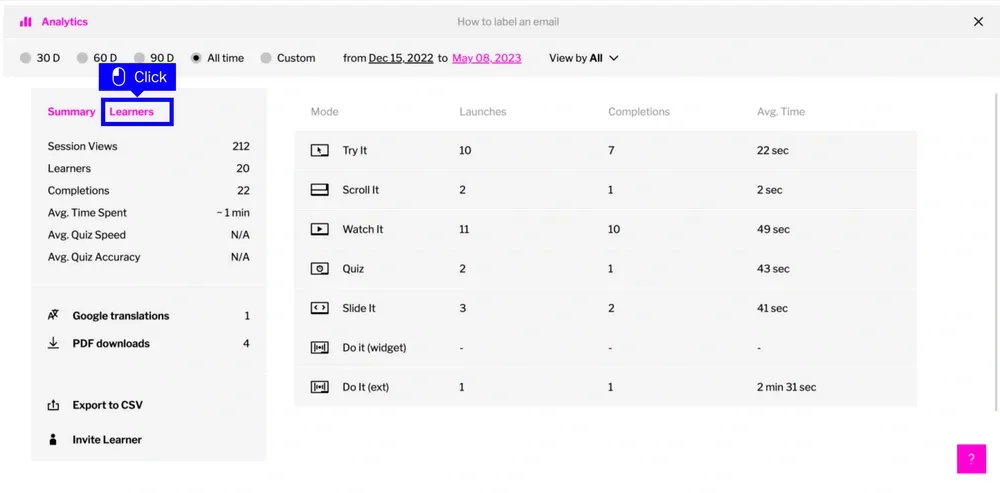
Task: Click the Do It (ext) icon
Action: (320, 387)
